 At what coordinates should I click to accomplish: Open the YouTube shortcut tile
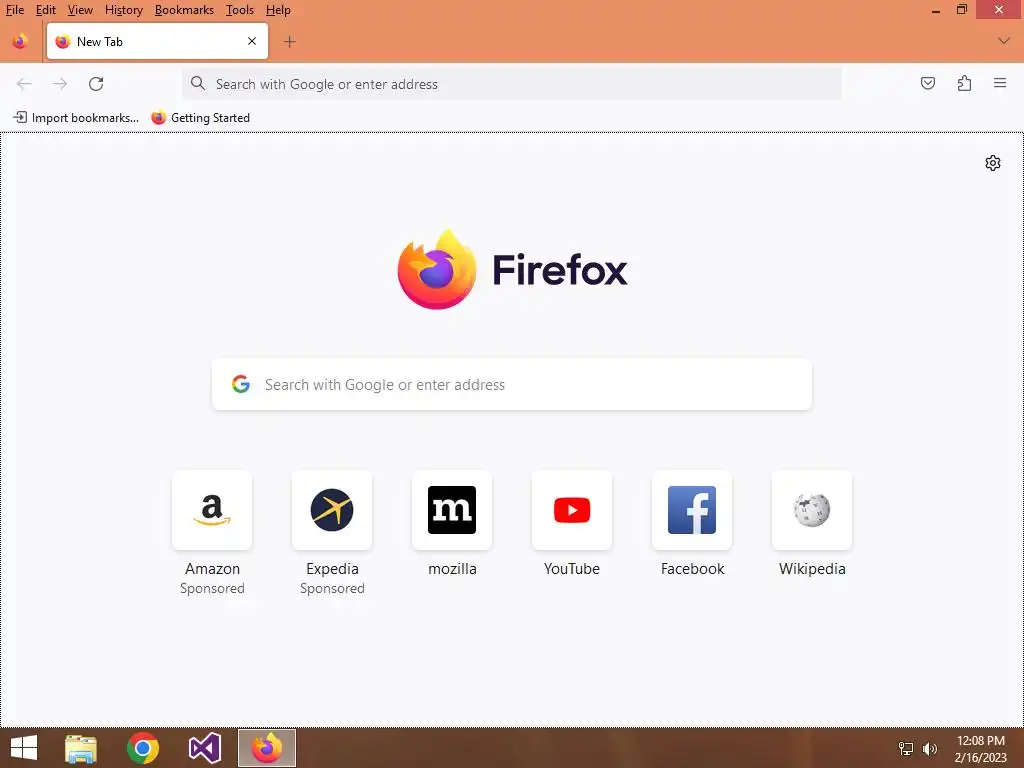[572, 509]
